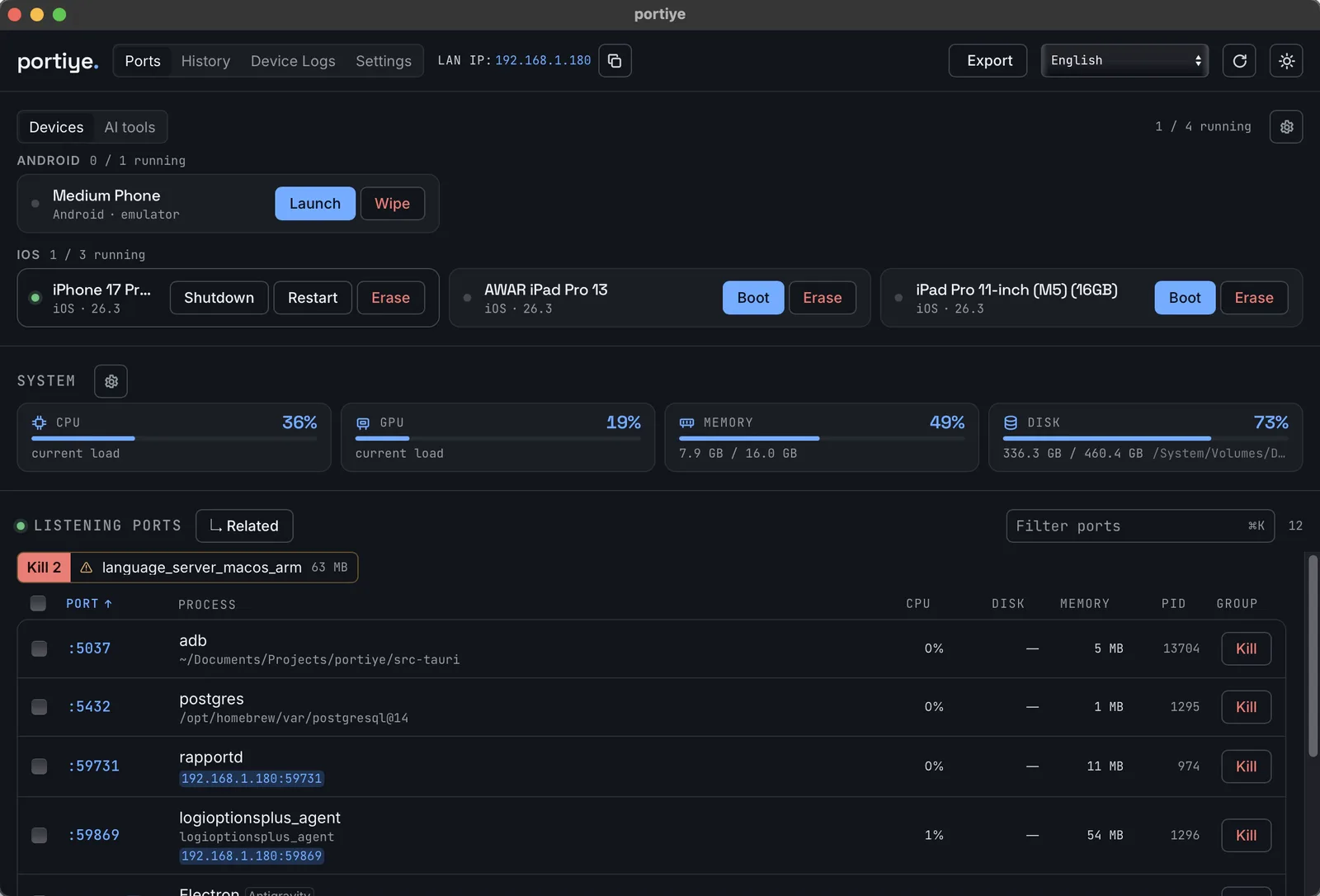This screenshot has height=896, width=1320.
Task: Click the sort arrow next to PORT
Action: pyautogui.click(x=108, y=604)
